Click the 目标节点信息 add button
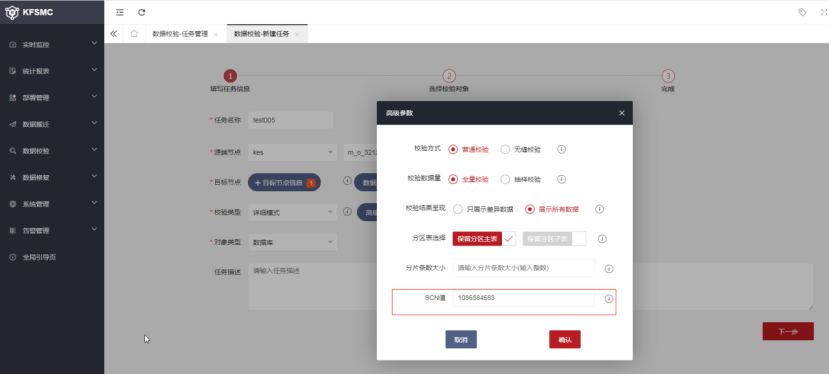The height and width of the screenshot is (374, 829). click(284, 183)
